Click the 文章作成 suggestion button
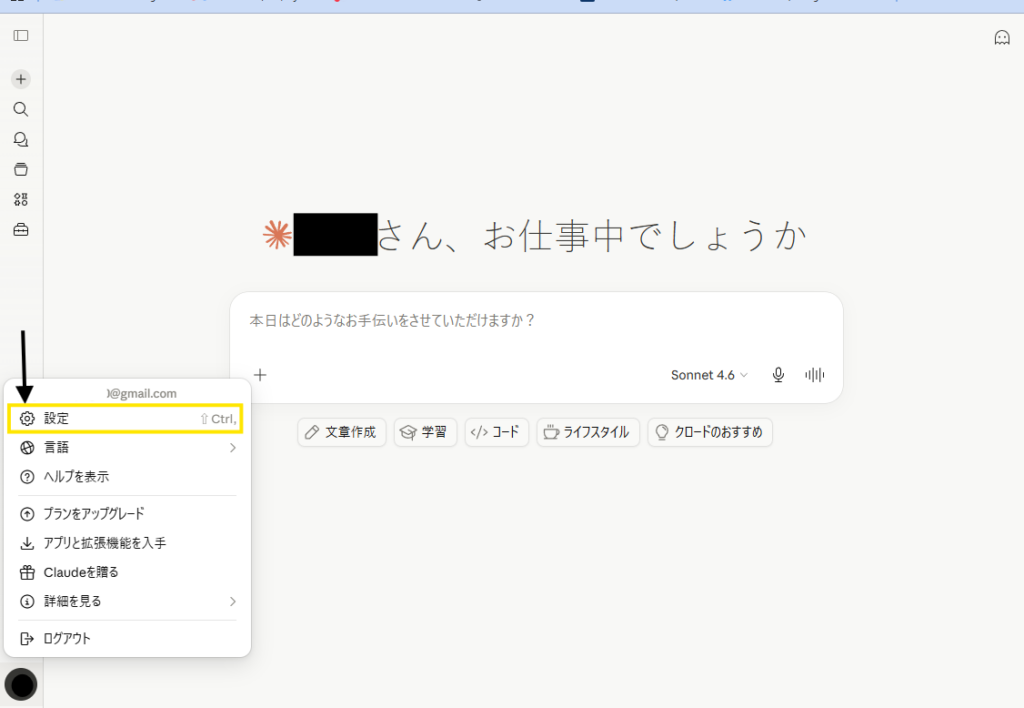Viewport: 1024px width, 708px height. click(342, 432)
